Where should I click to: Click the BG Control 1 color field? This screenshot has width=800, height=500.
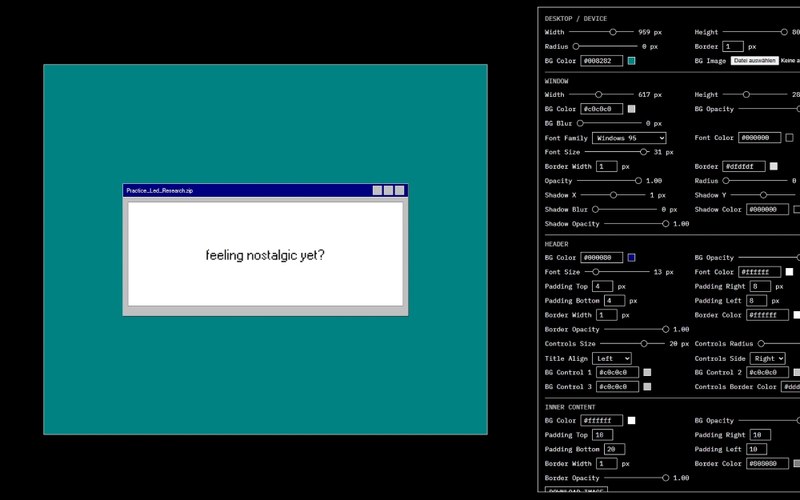coord(617,372)
